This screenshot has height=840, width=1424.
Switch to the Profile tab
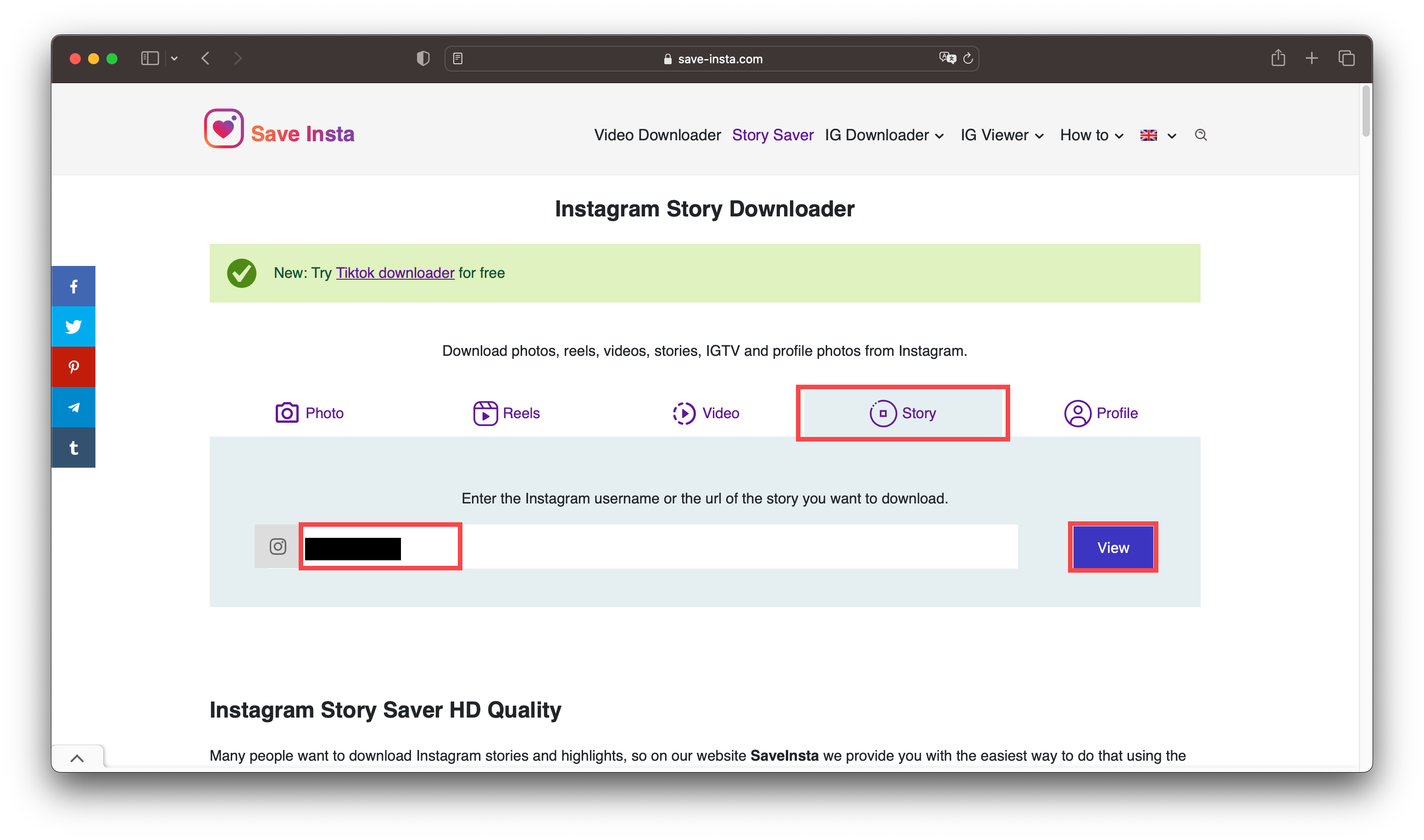coord(1101,413)
